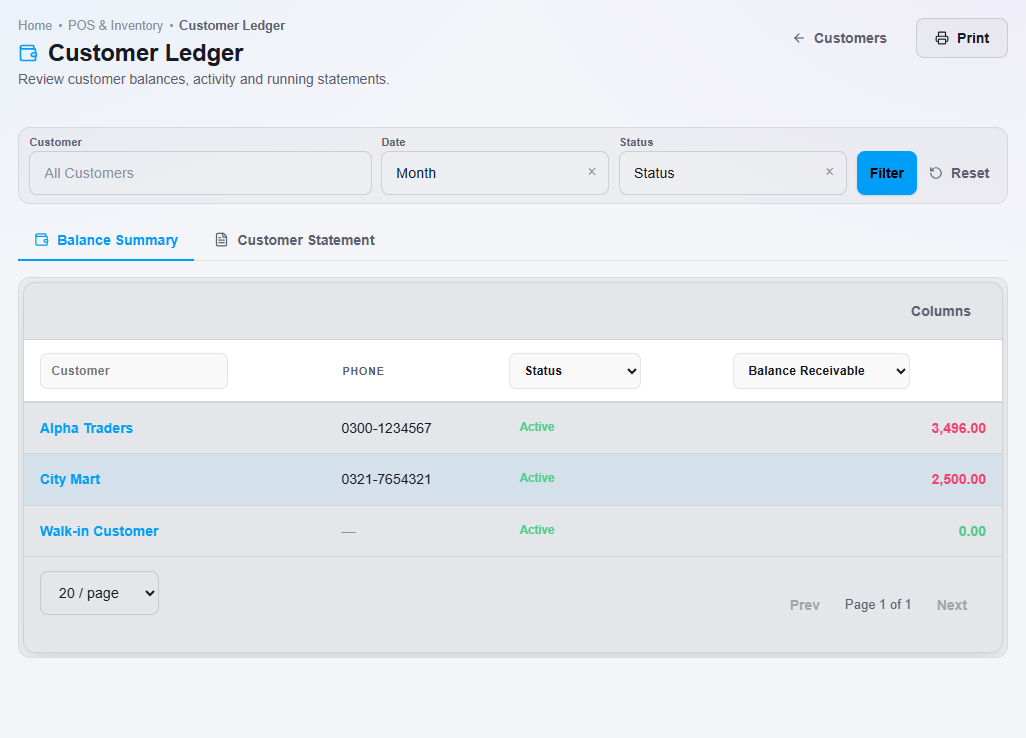Click the Active status in City Mart row

tap(537, 478)
